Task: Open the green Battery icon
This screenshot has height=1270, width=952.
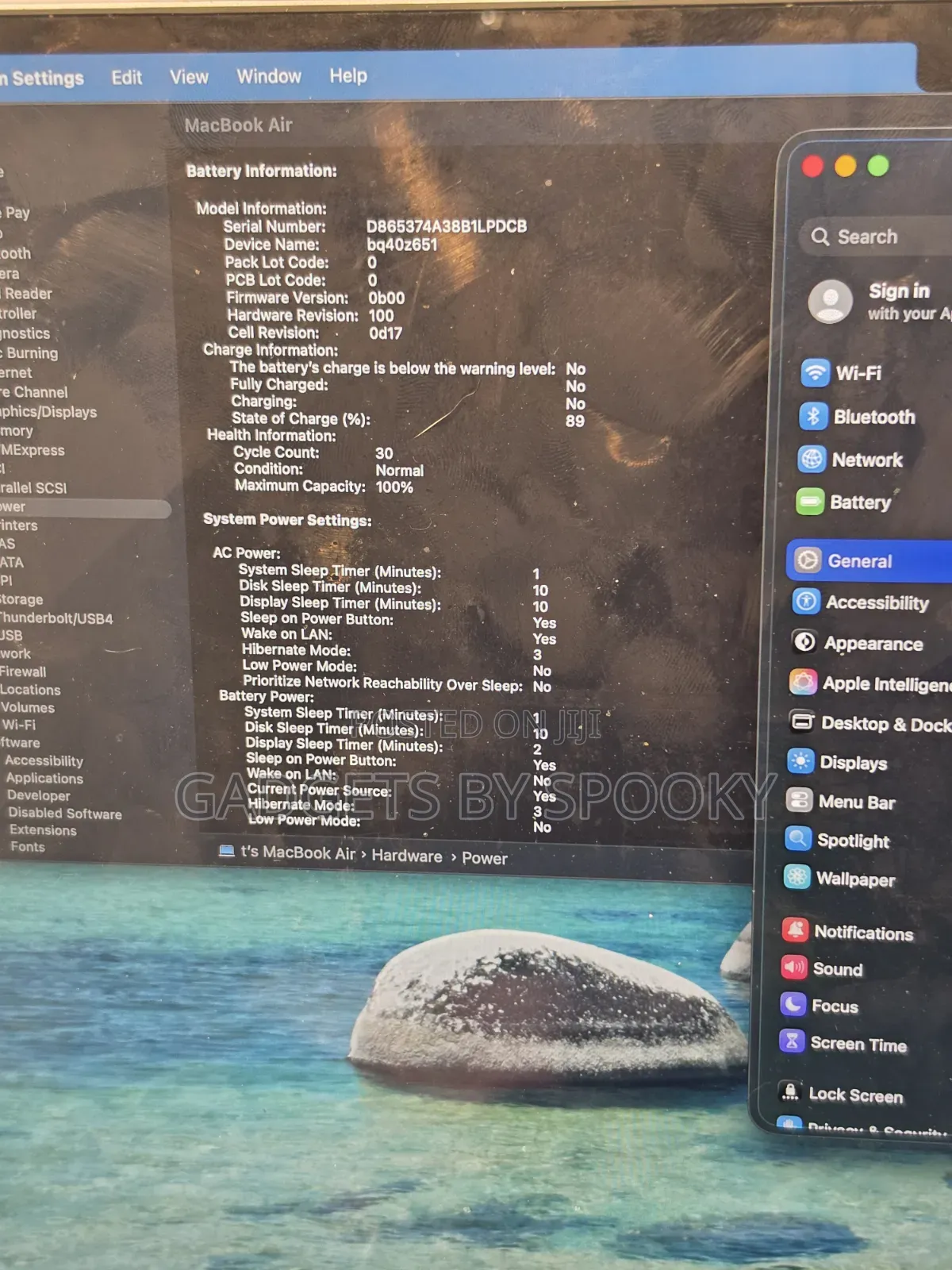Action: 810,502
